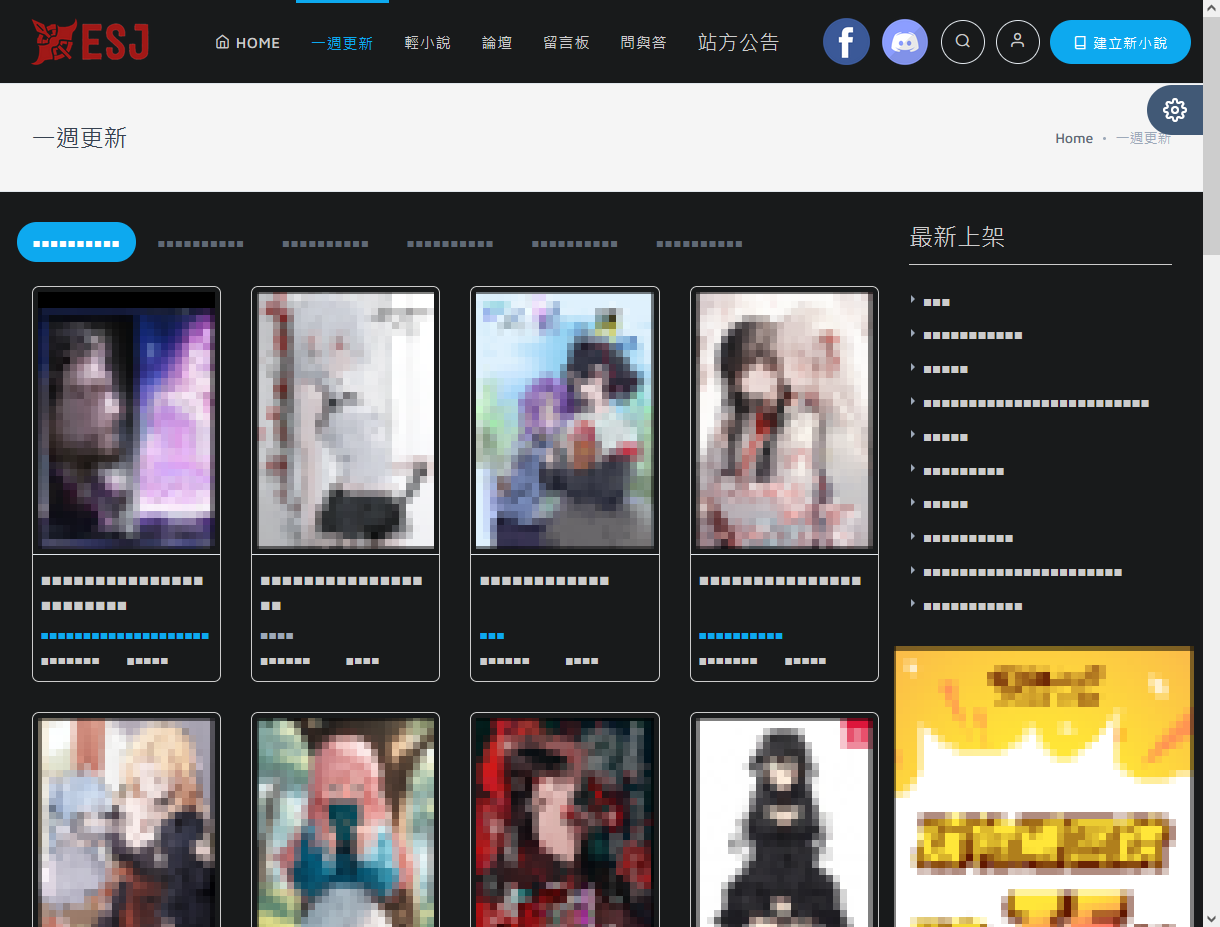The image size is (1220, 927).
Task: Open the 輕小說 menu
Action: pos(428,43)
